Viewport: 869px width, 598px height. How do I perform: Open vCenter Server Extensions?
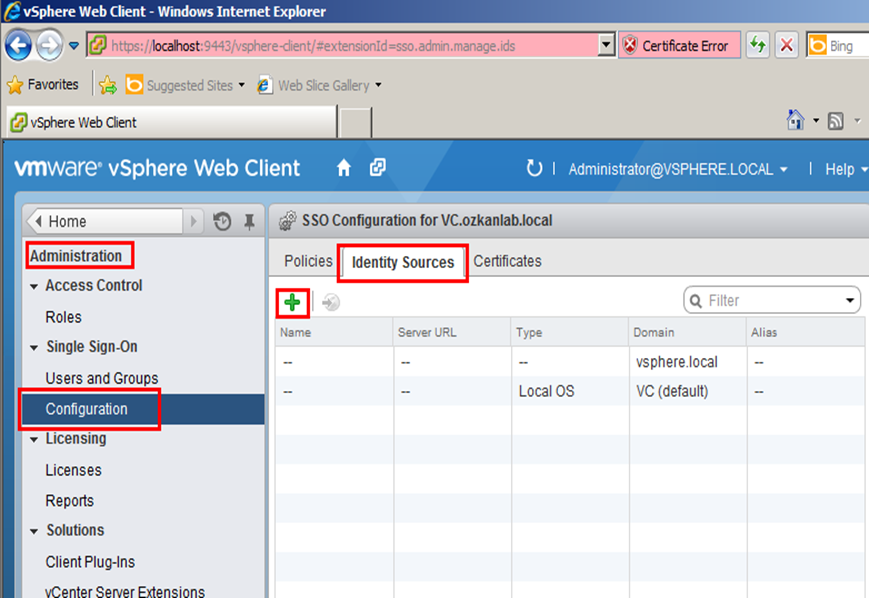pos(125,591)
